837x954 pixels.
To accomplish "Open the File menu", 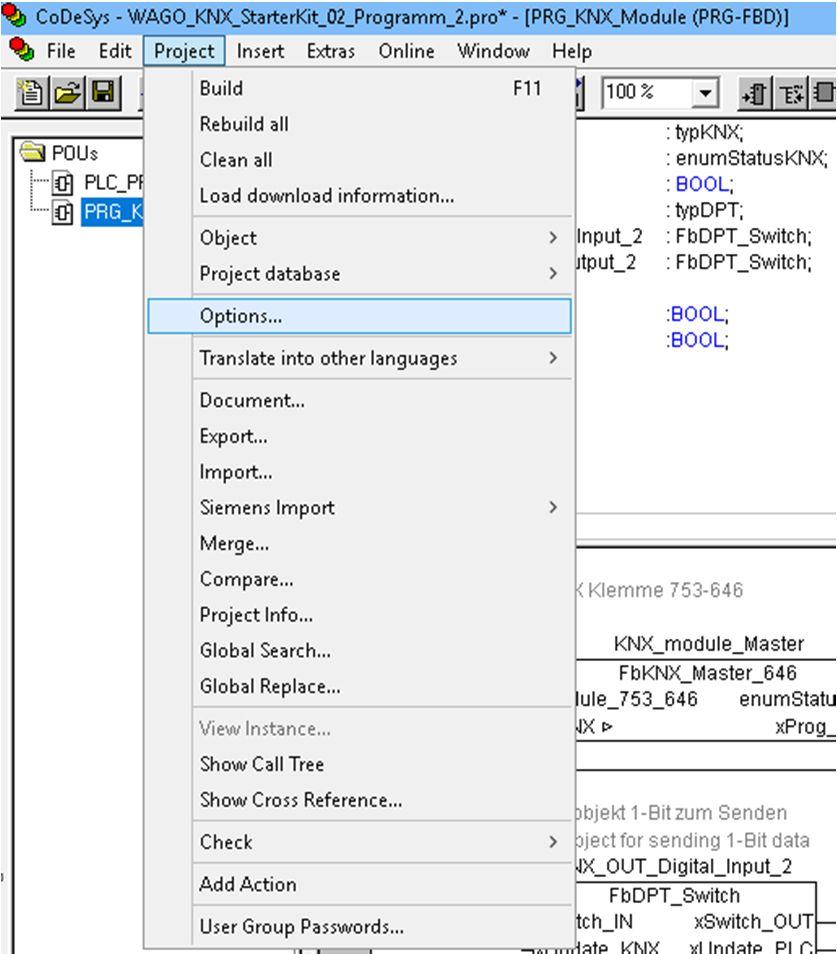I will tap(61, 51).
